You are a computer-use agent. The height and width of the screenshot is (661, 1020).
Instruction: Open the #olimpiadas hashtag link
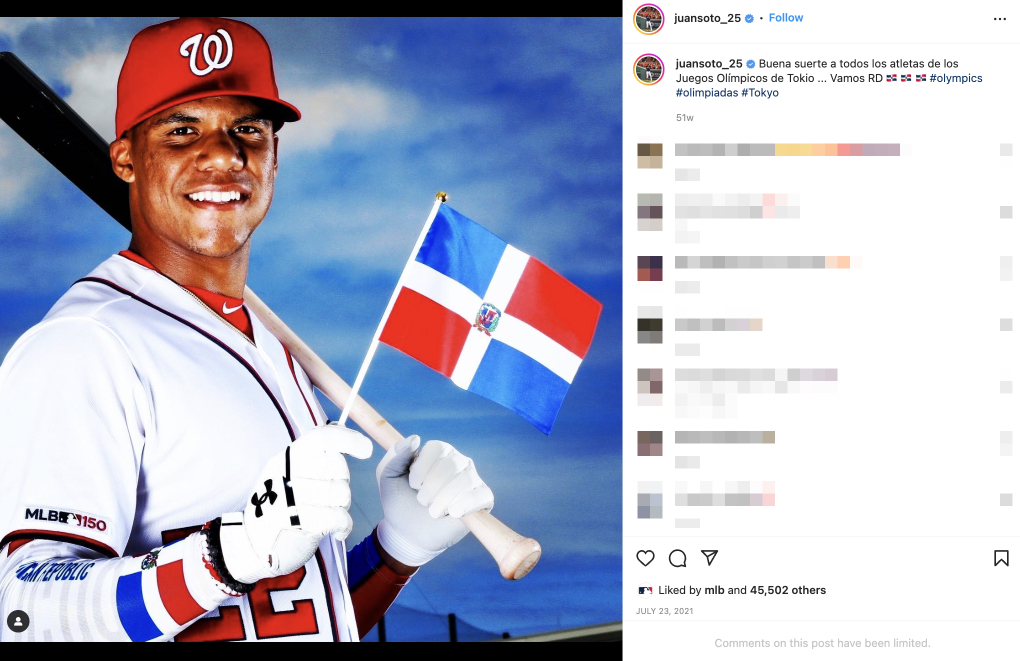pyautogui.click(x=707, y=92)
